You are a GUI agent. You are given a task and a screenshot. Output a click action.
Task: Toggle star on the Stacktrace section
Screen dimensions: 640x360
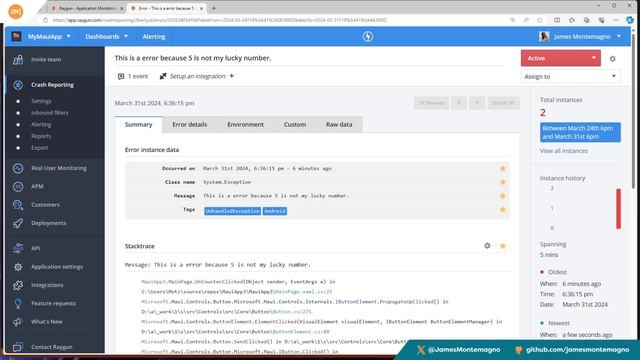(x=502, y=246)
